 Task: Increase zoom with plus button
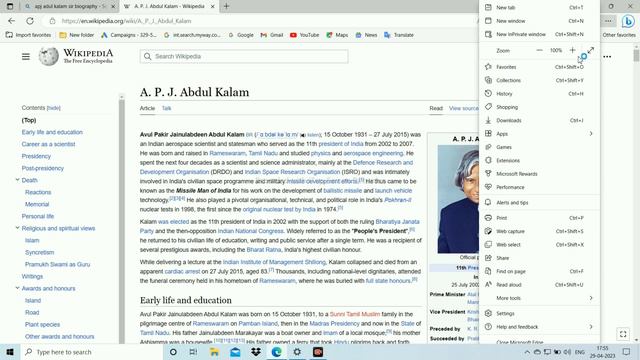[x=572, y=50]
